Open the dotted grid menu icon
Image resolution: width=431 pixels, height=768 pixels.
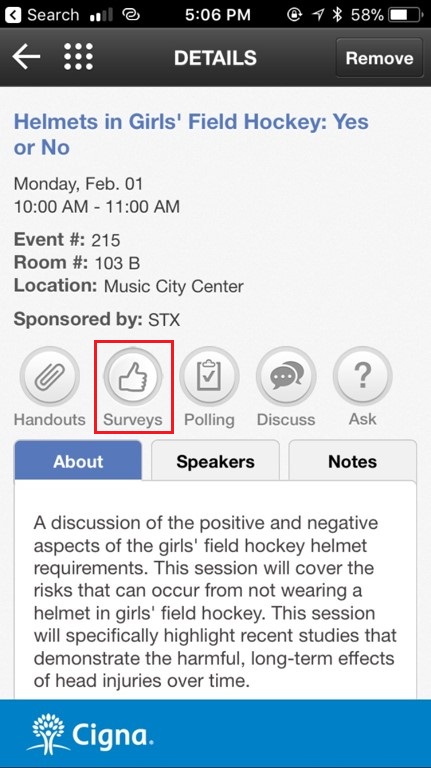(78, 57)
